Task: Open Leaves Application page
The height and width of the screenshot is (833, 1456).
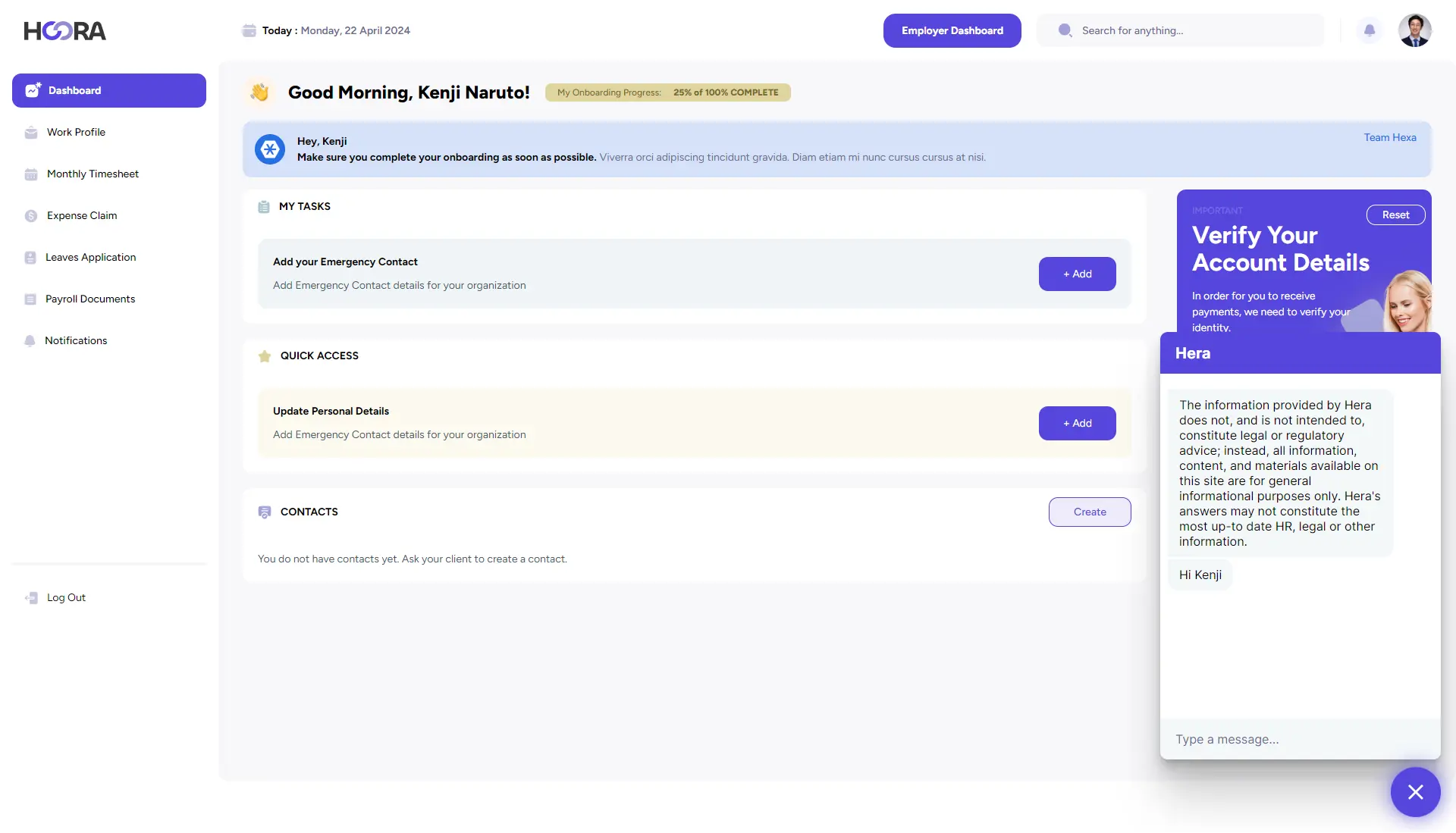Action: pyautogui.click(x=90, y=257)
